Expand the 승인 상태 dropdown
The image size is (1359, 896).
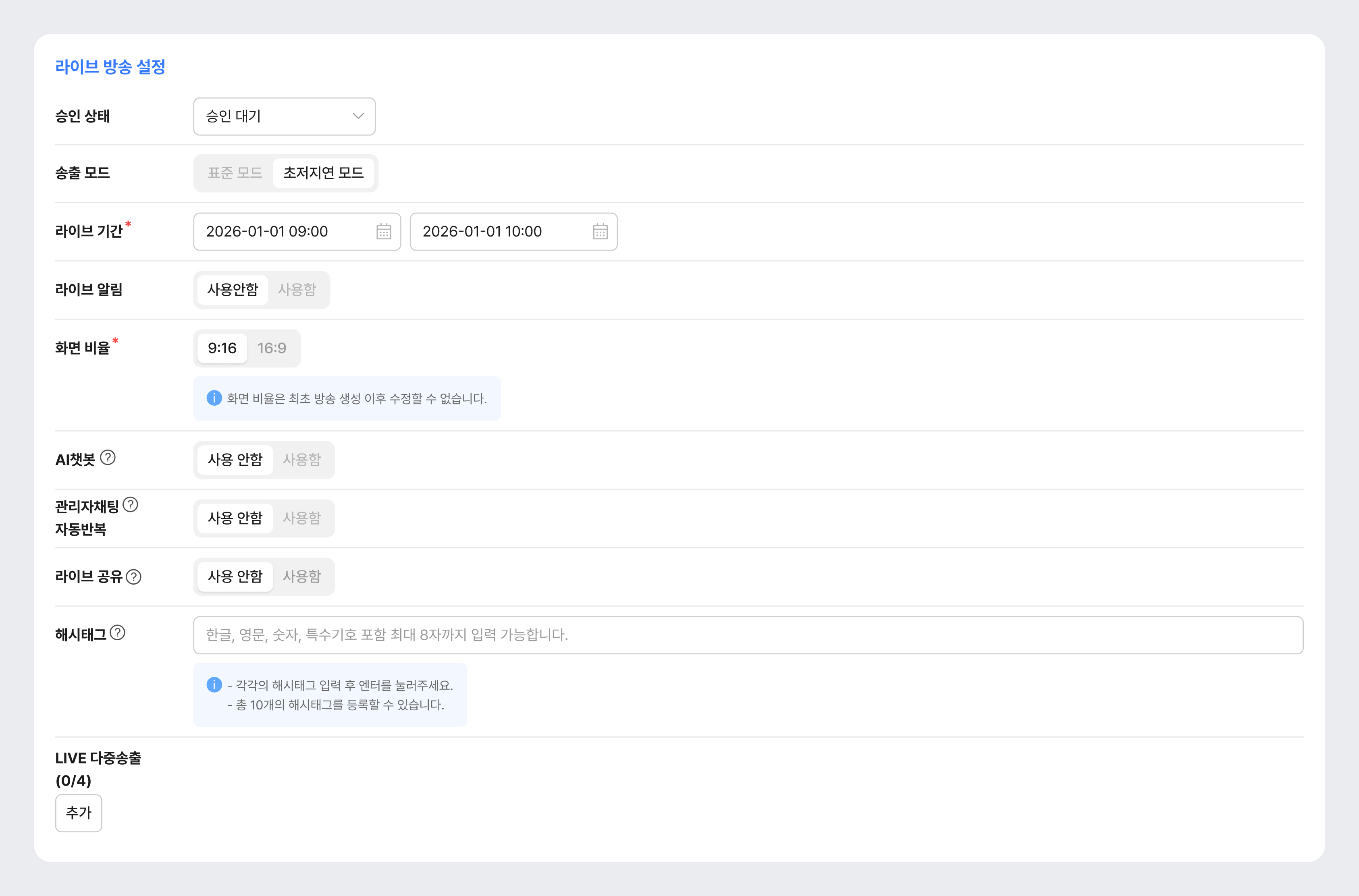click(x=284, y=116)
